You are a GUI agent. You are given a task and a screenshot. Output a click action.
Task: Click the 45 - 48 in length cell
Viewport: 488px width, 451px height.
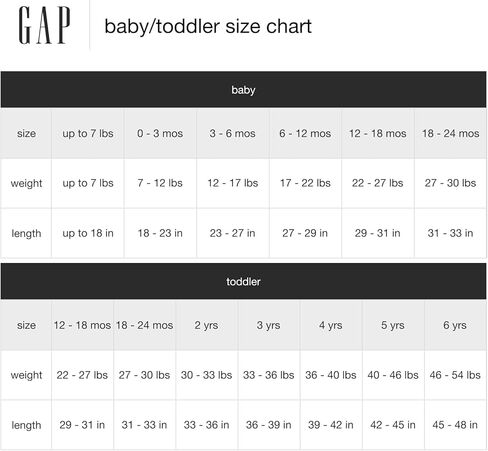(x=455, y=425)
